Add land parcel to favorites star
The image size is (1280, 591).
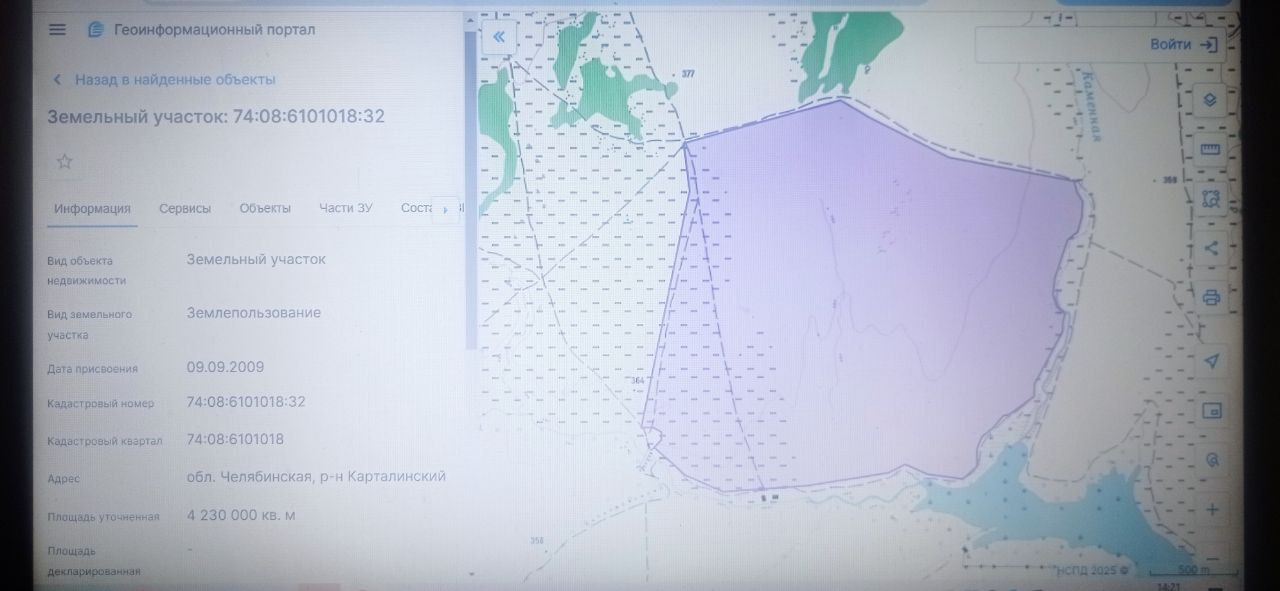[x=65, y=162]
